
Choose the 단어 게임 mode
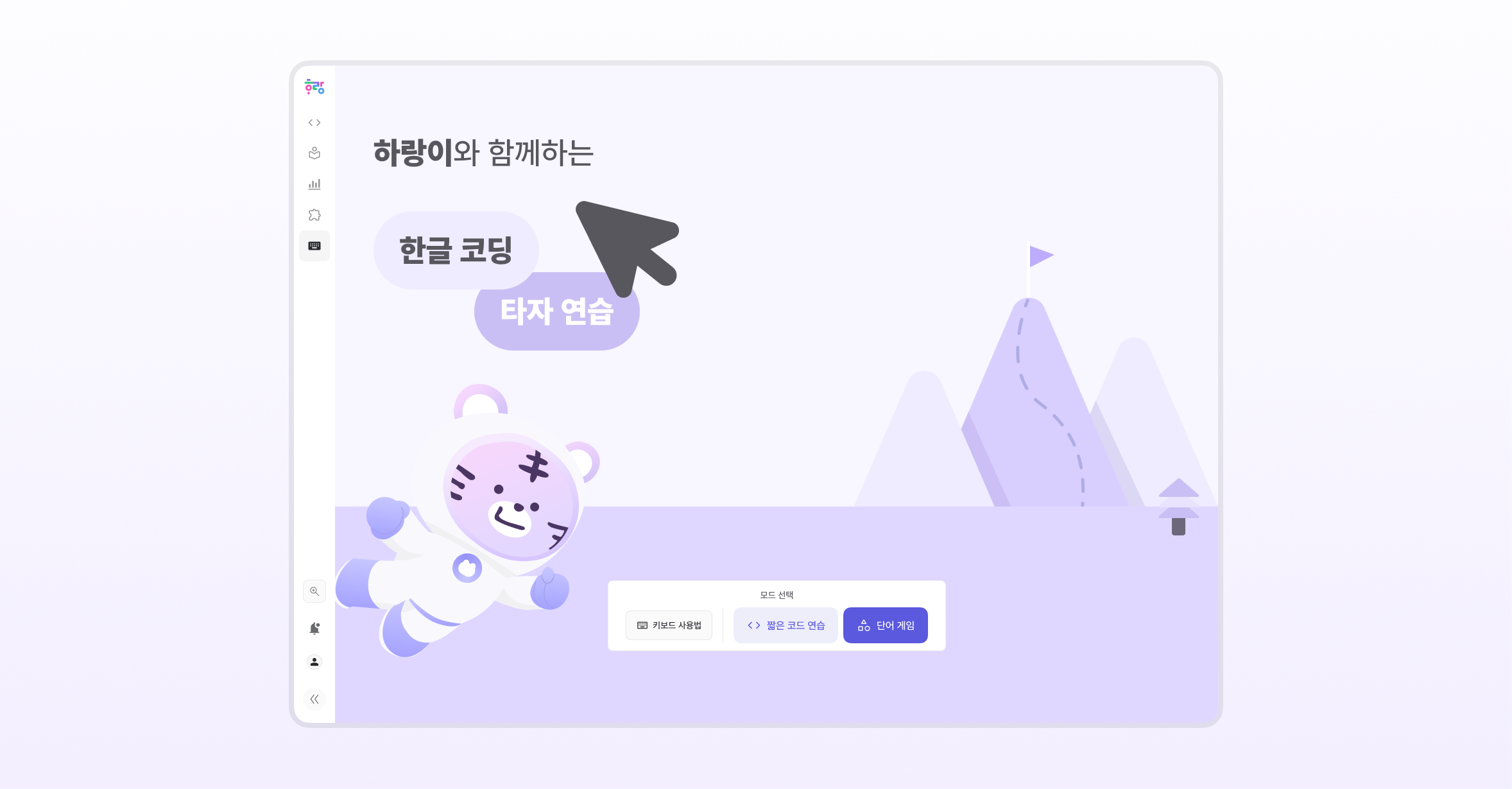(x=886, y=625)
